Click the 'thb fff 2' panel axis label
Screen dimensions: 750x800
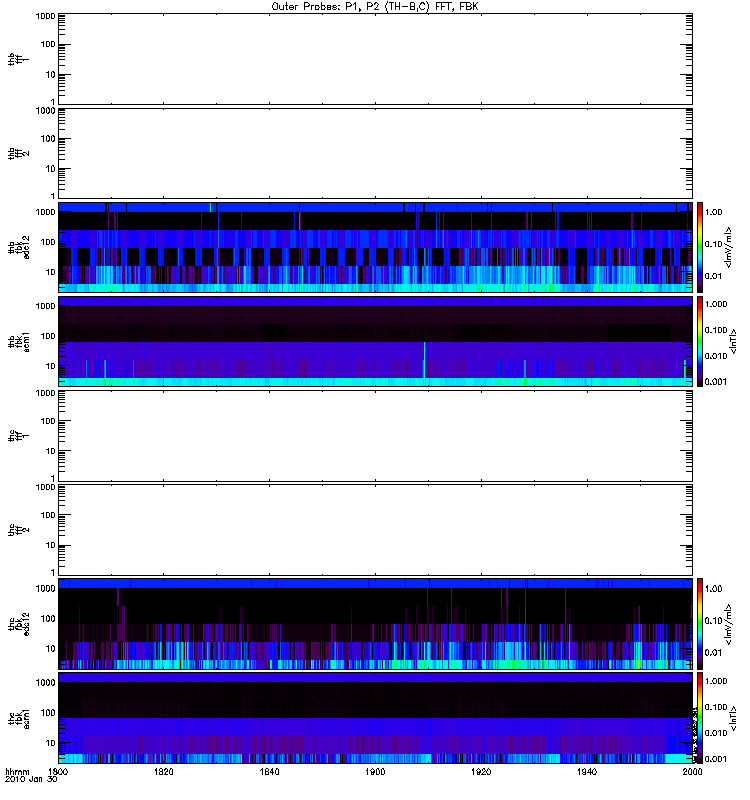18,154
